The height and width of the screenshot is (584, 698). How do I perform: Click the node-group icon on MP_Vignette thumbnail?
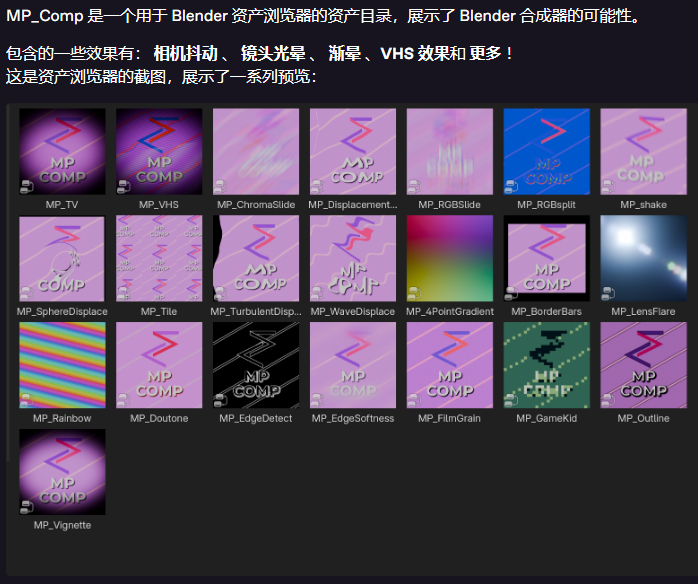(x=27, y=507)
